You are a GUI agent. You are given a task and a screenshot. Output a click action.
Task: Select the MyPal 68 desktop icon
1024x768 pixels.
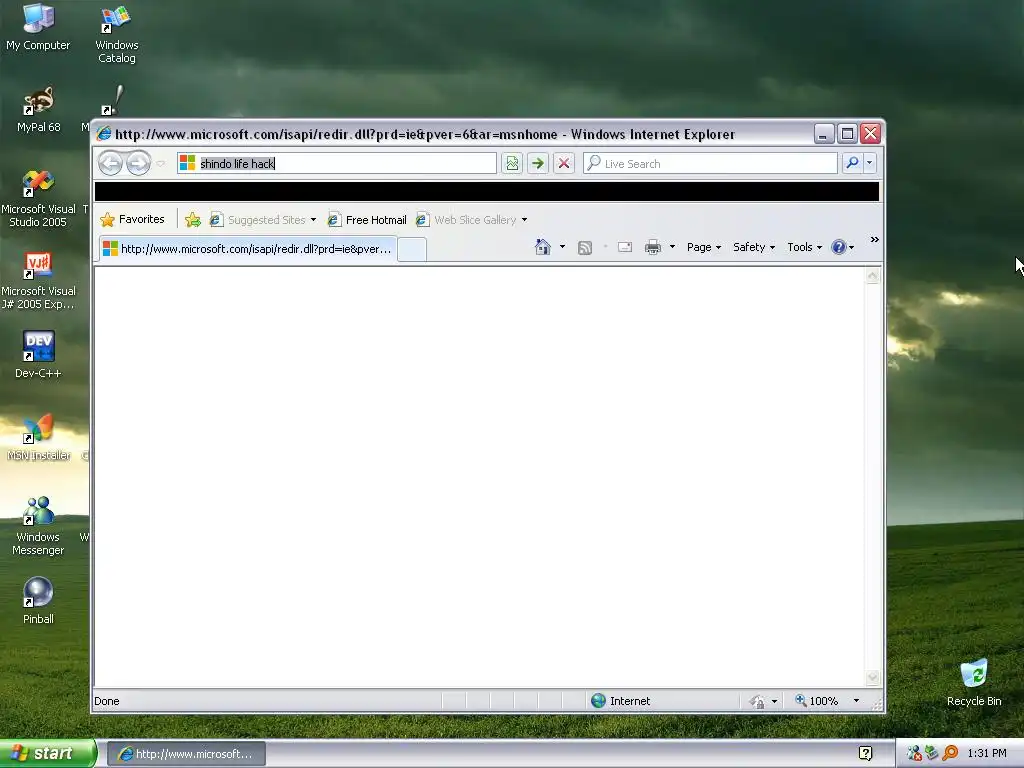39,109
